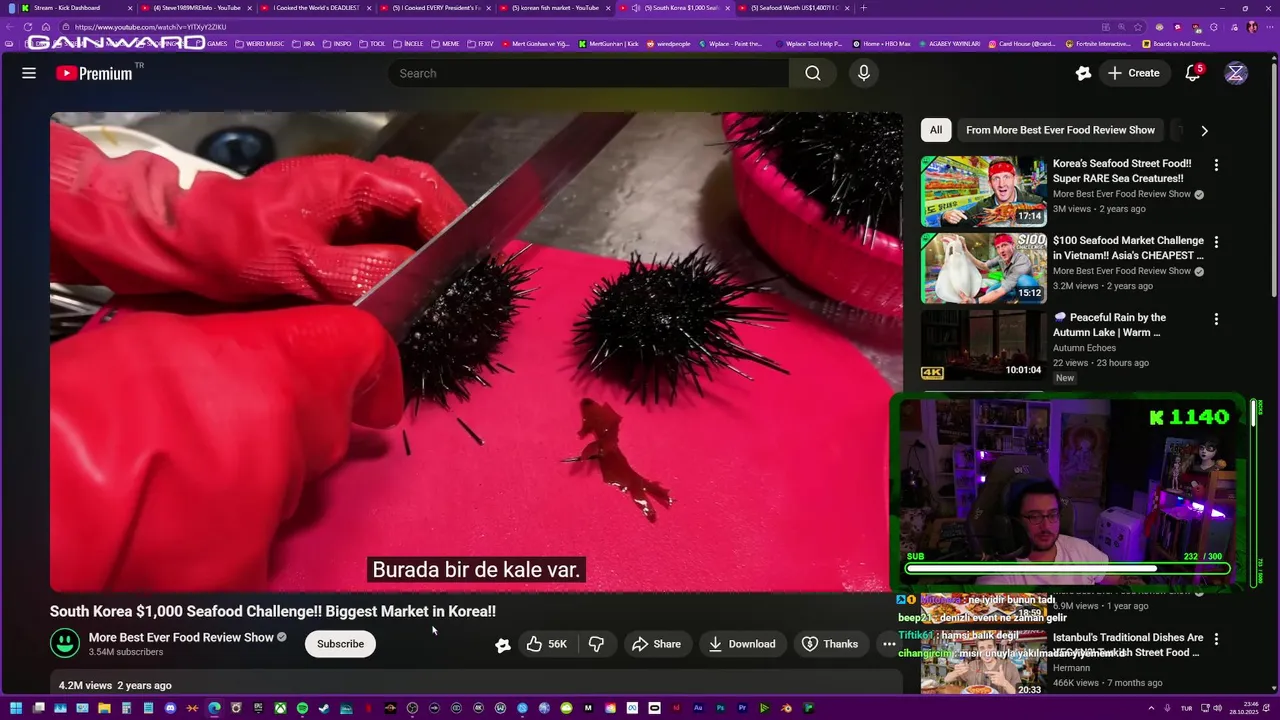Click the Thanks button
Screen dimensions: 1280x720
829,644
